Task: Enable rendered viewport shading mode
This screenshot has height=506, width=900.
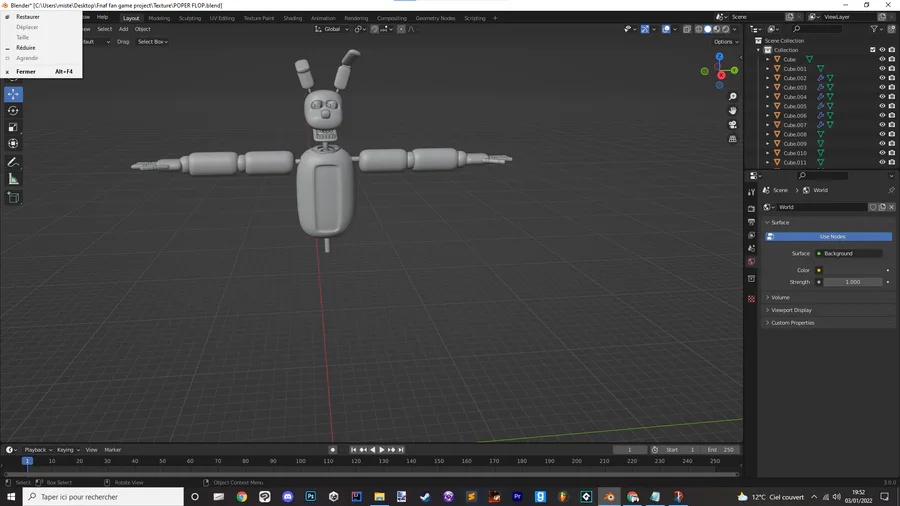Action: (726, 29)
